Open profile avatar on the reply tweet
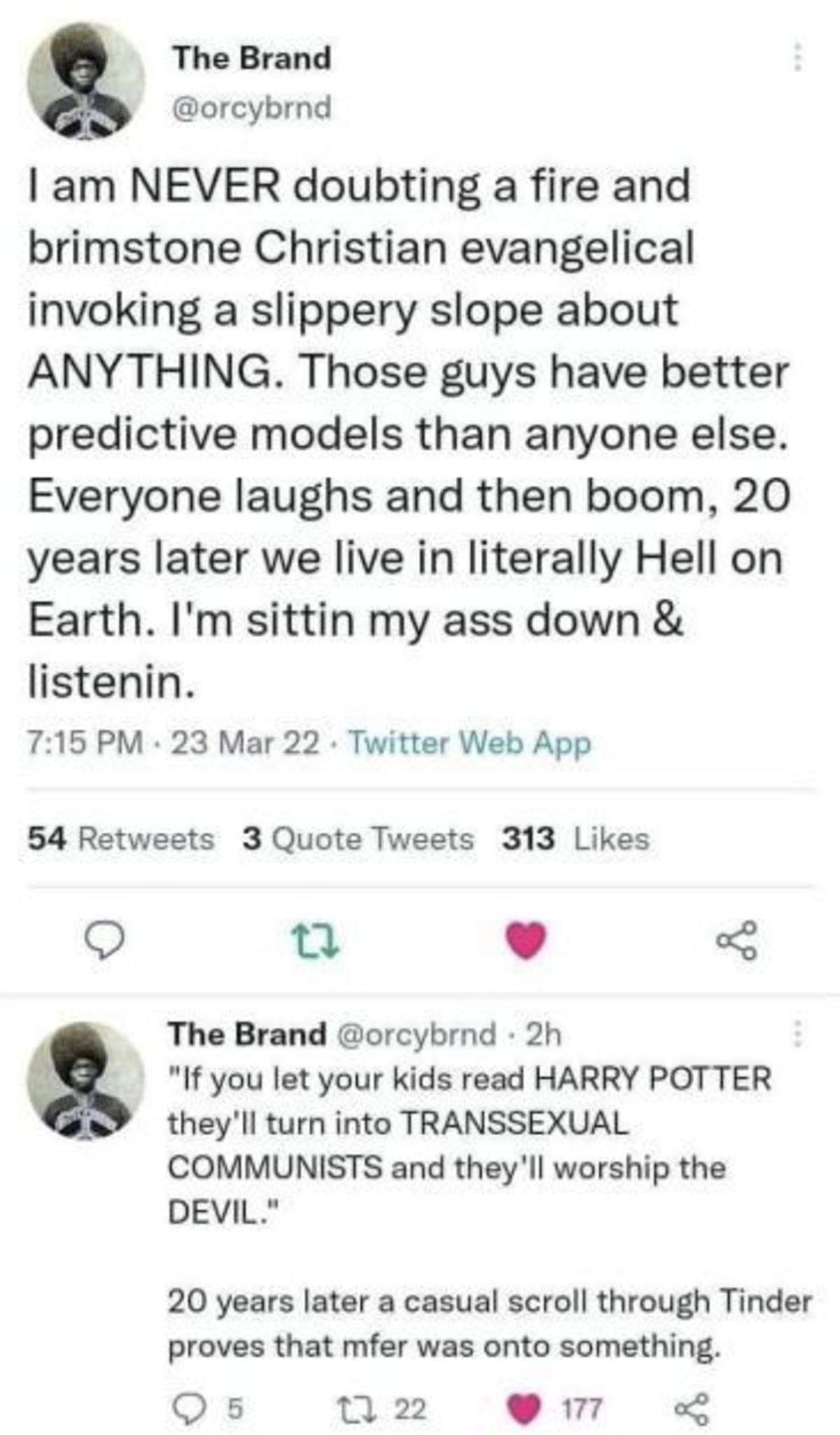This screenshot has width=840, height=1435. click(86, 1080)
